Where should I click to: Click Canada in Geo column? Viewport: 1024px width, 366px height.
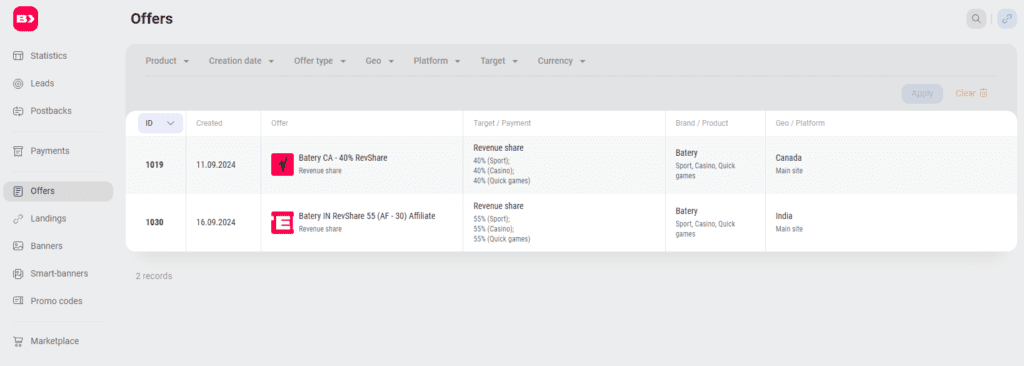point(788,158)
